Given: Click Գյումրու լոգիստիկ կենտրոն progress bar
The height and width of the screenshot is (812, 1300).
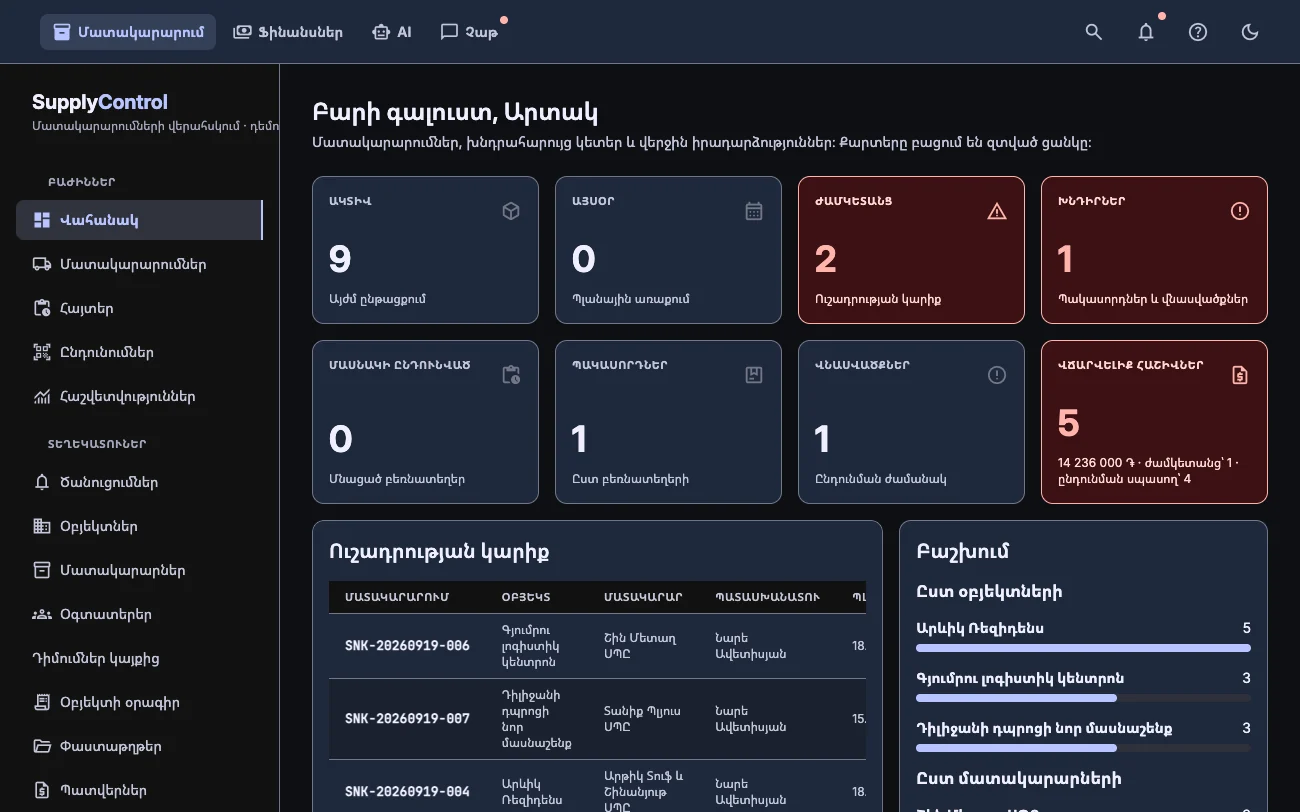Looking at the screenshot, I should 1083,698.
